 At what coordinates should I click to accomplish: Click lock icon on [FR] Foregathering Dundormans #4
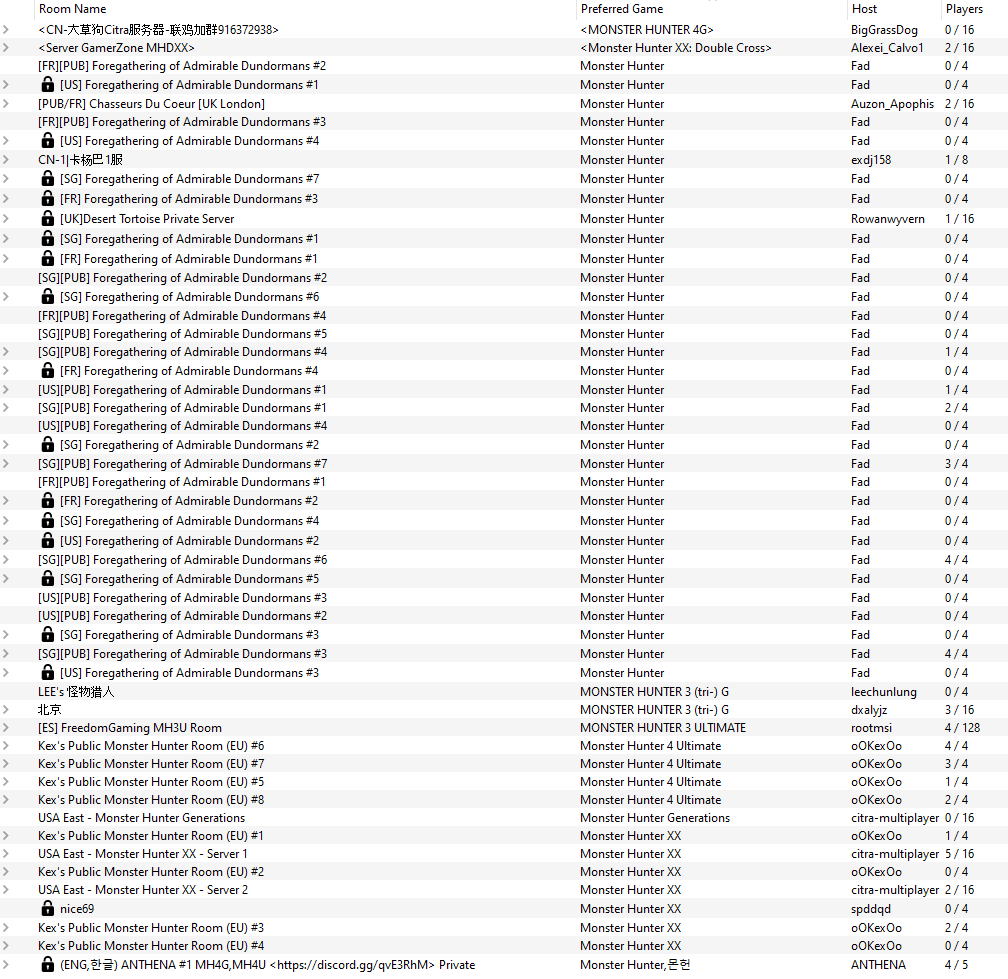click(48, 370)
